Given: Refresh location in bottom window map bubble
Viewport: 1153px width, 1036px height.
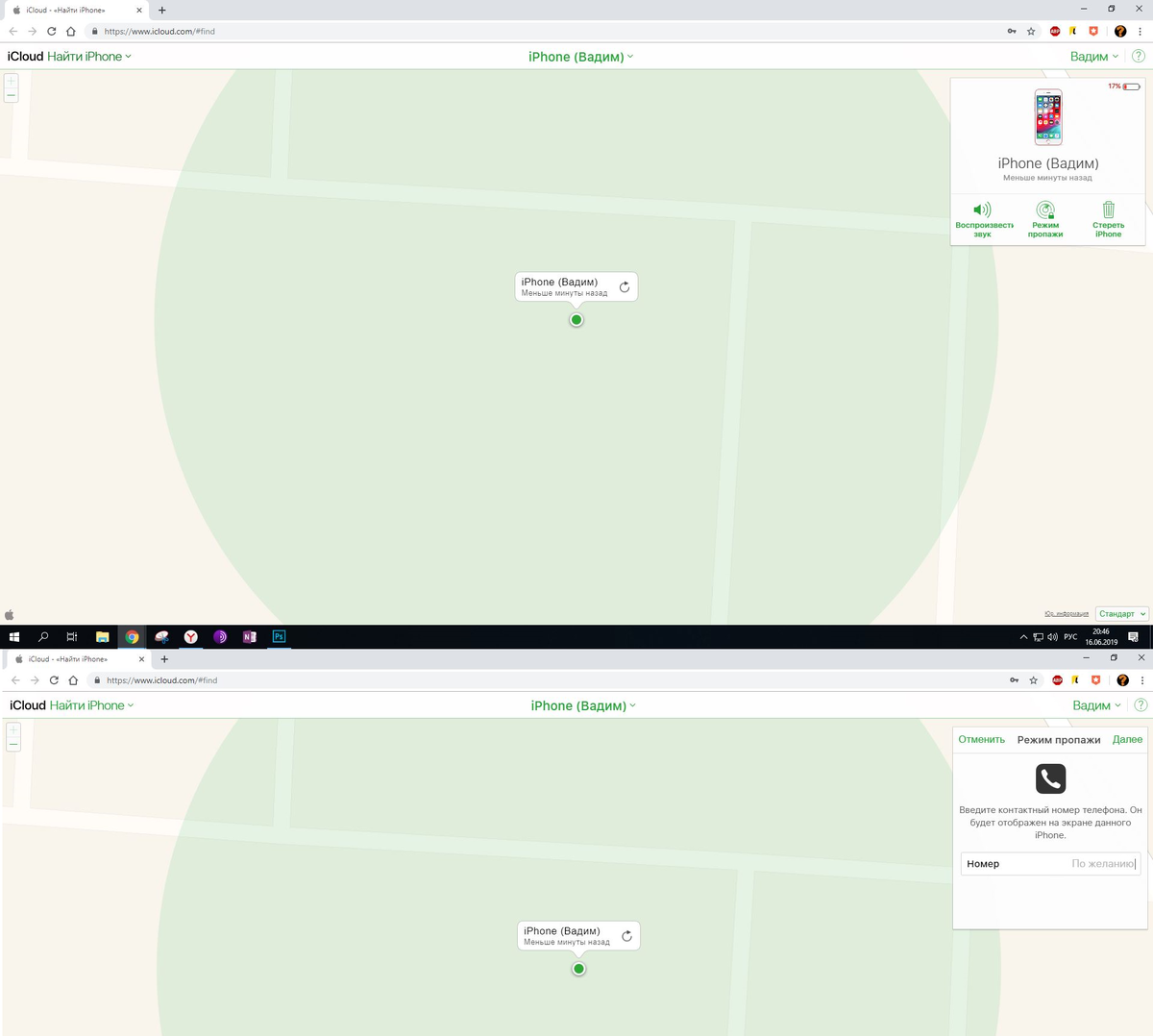Looking at the screenshot, I should (626, 936).
